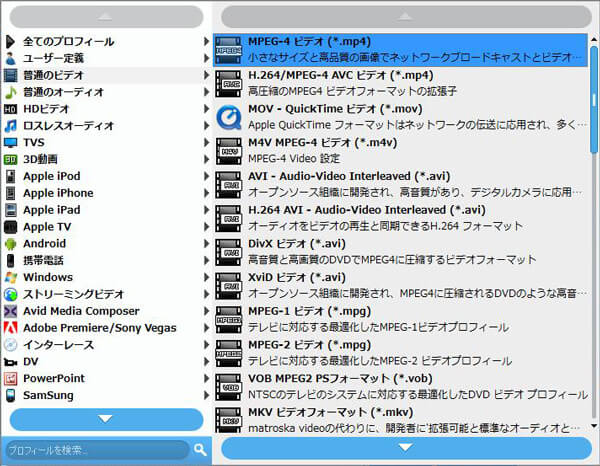Expand the Apple iPhone submenu arrow

point(206,193)
